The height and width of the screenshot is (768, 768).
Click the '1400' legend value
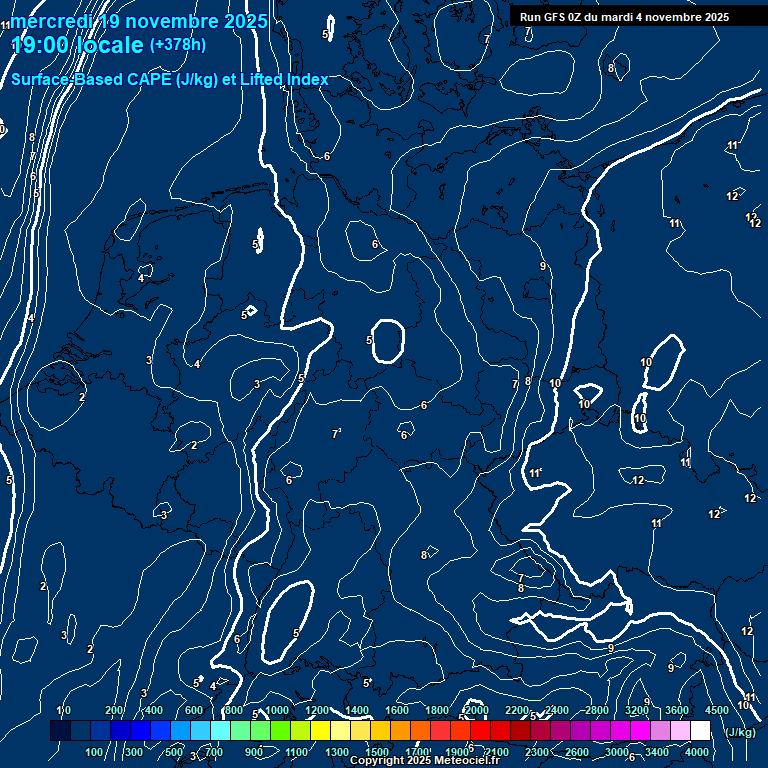coord(357,710)
